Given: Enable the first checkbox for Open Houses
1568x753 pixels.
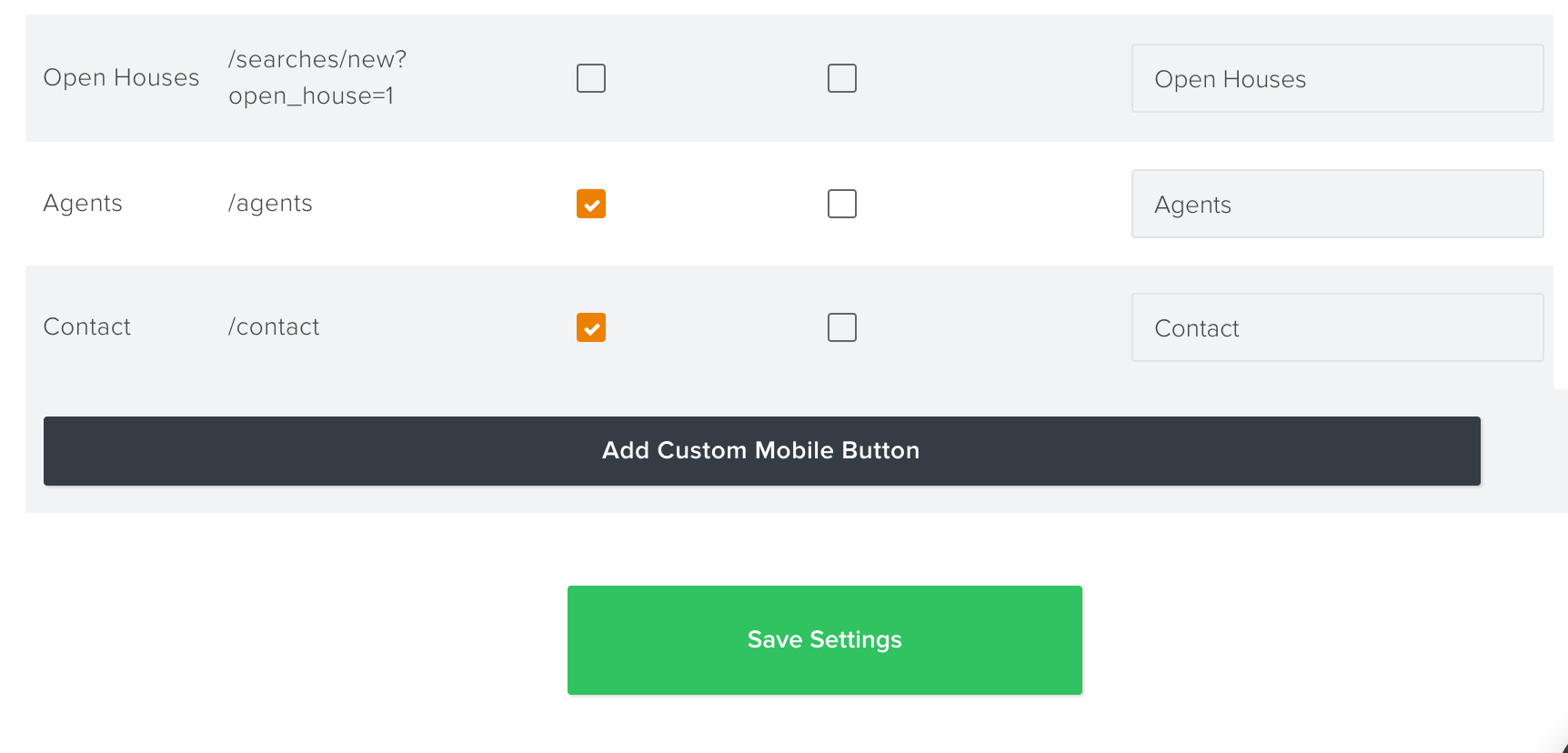Looking at the screenshot, I should [591, 78].
